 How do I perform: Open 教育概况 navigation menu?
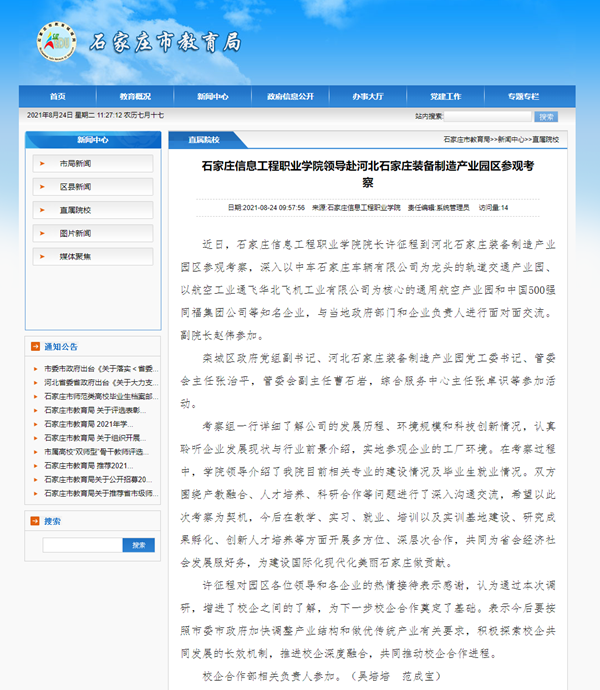135,97
